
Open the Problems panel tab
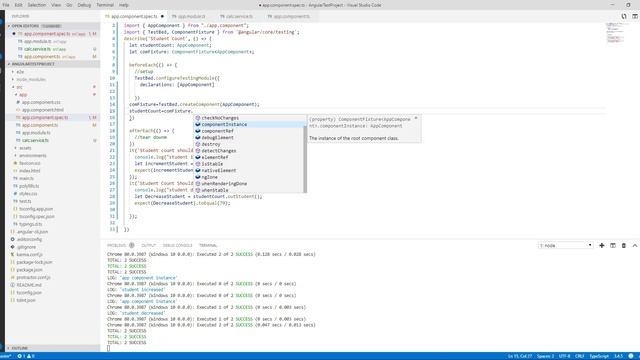116,245
